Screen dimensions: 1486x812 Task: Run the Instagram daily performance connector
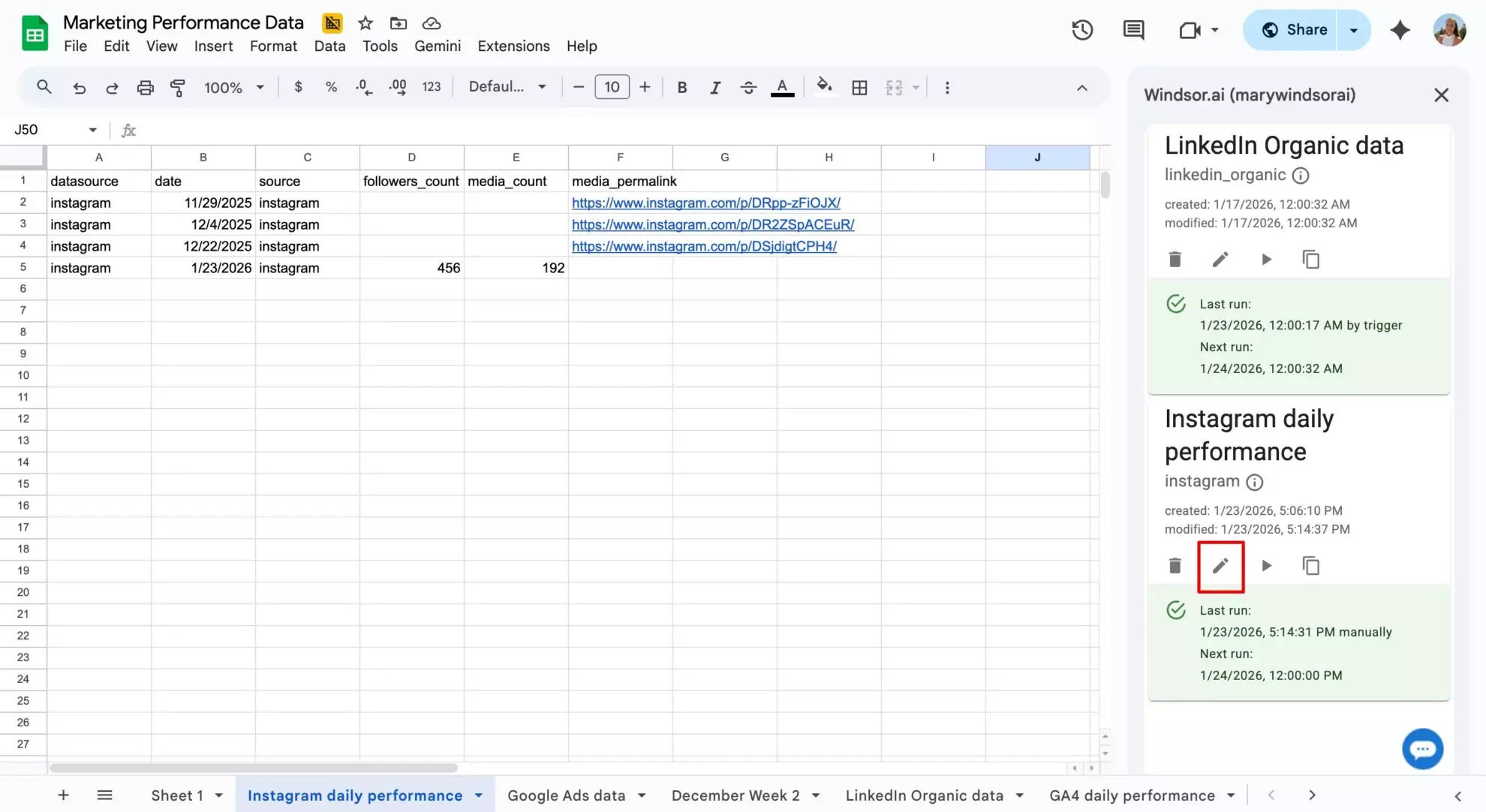[1266, 566]
